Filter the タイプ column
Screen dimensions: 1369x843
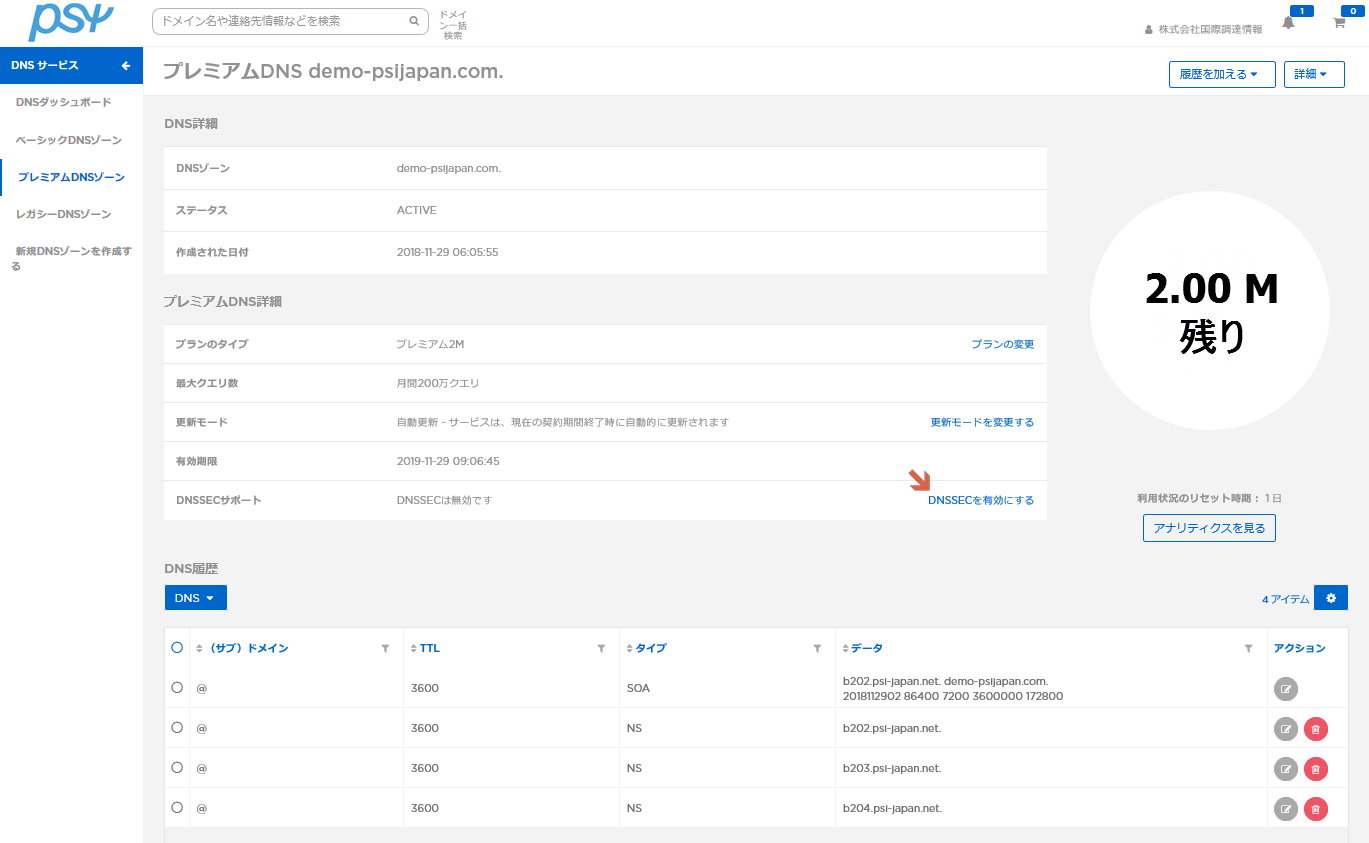point(817,649)
